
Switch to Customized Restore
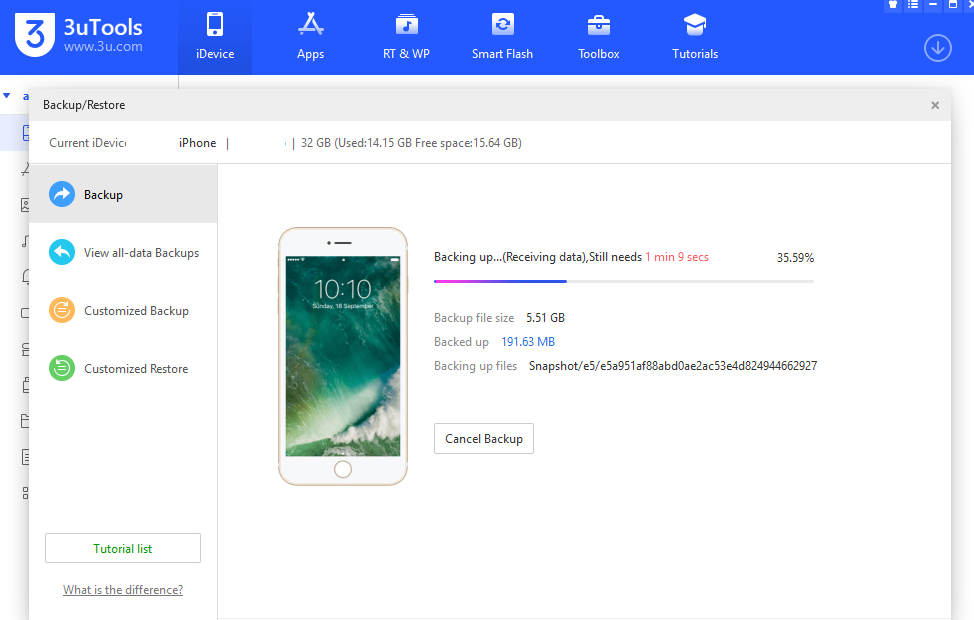(123, 368)
